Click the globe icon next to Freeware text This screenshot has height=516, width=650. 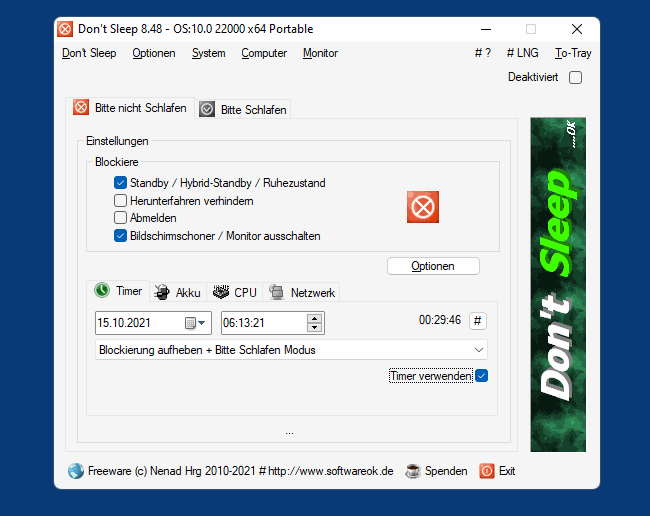(x=75, y=471)
